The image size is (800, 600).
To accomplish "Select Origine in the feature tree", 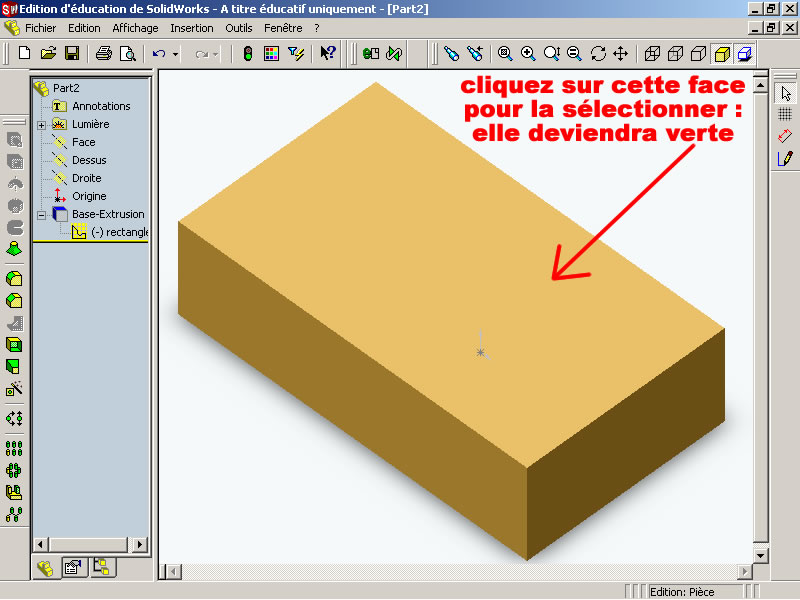I will [x=89, y=196].
